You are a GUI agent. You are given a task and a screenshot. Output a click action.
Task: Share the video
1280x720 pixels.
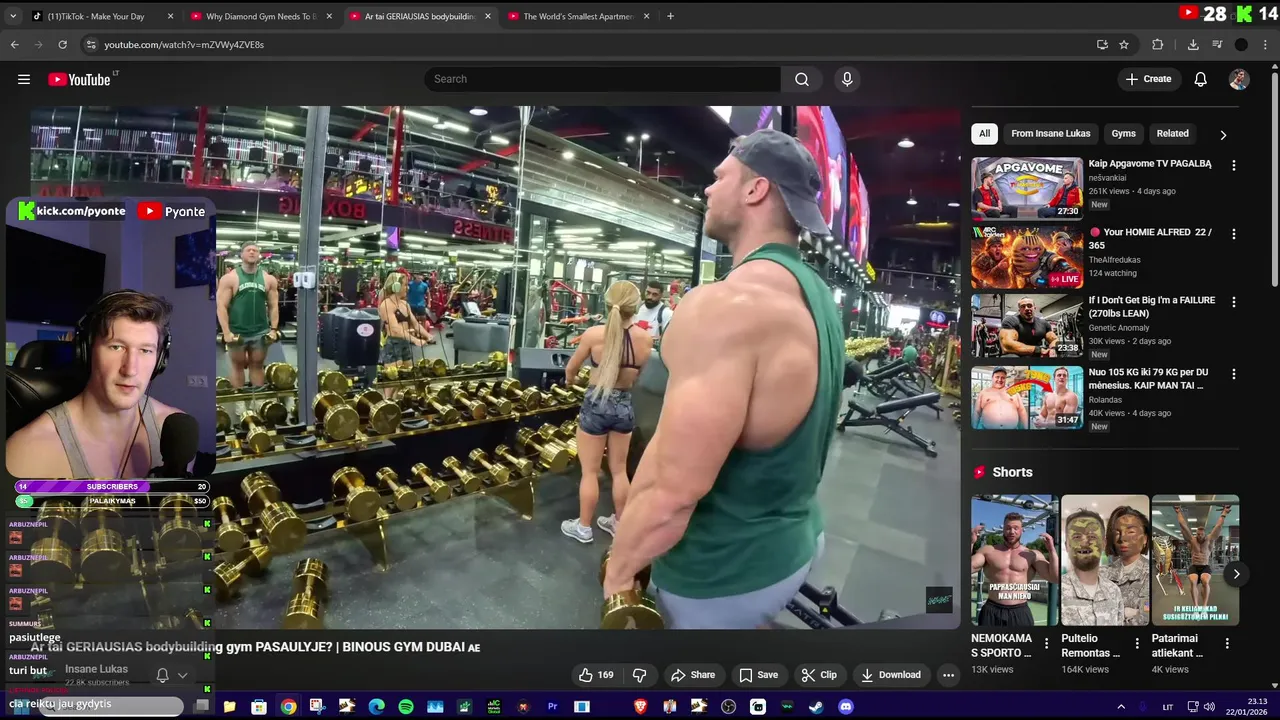(693, 675)
